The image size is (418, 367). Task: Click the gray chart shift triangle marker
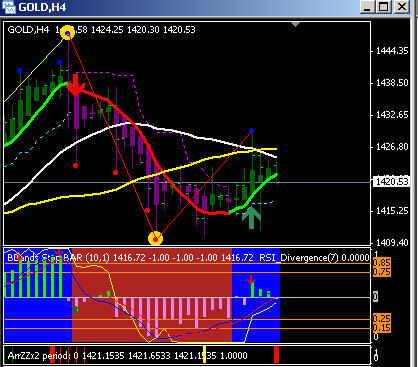295,24
